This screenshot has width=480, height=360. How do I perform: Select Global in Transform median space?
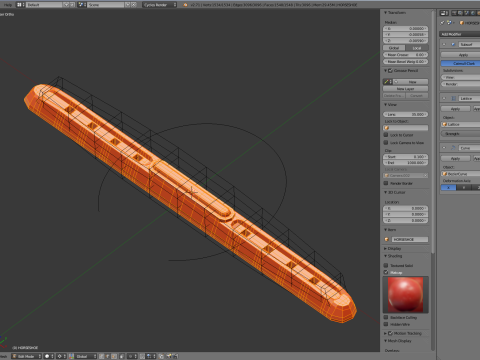pos(394,48)
